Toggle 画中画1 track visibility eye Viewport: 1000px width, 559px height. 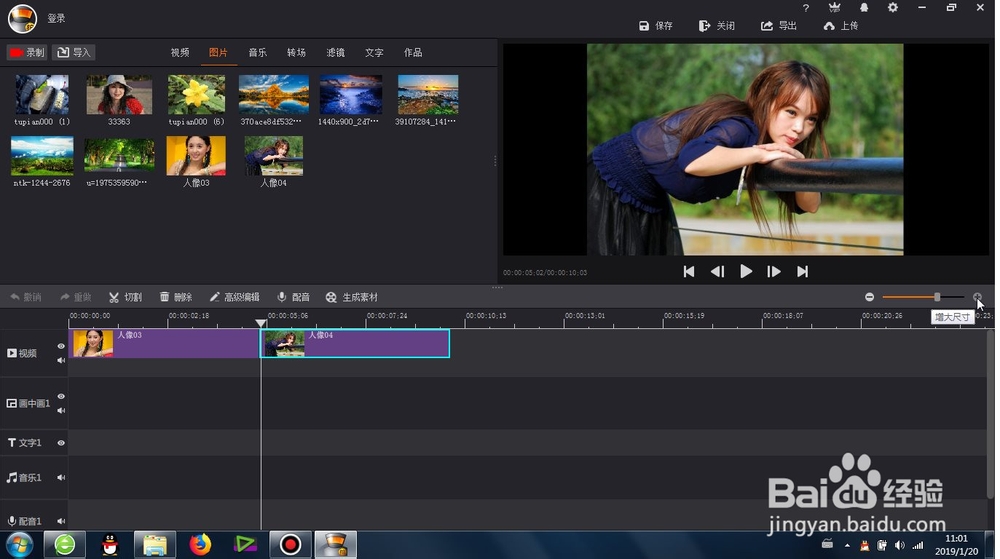click(61, 396)
